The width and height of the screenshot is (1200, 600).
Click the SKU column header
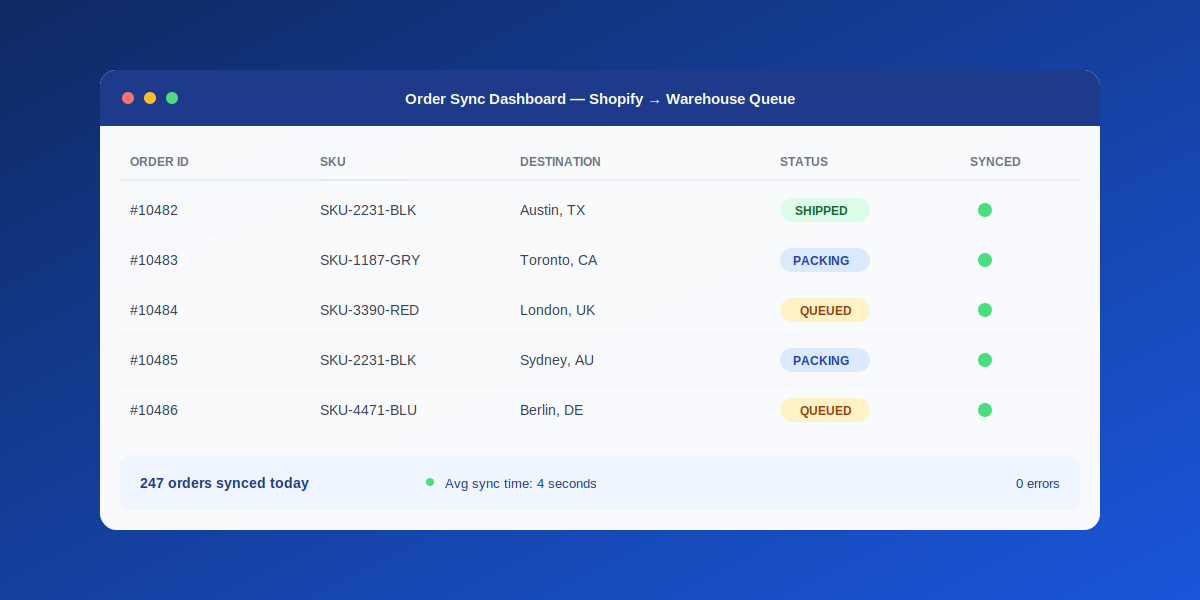333,162
